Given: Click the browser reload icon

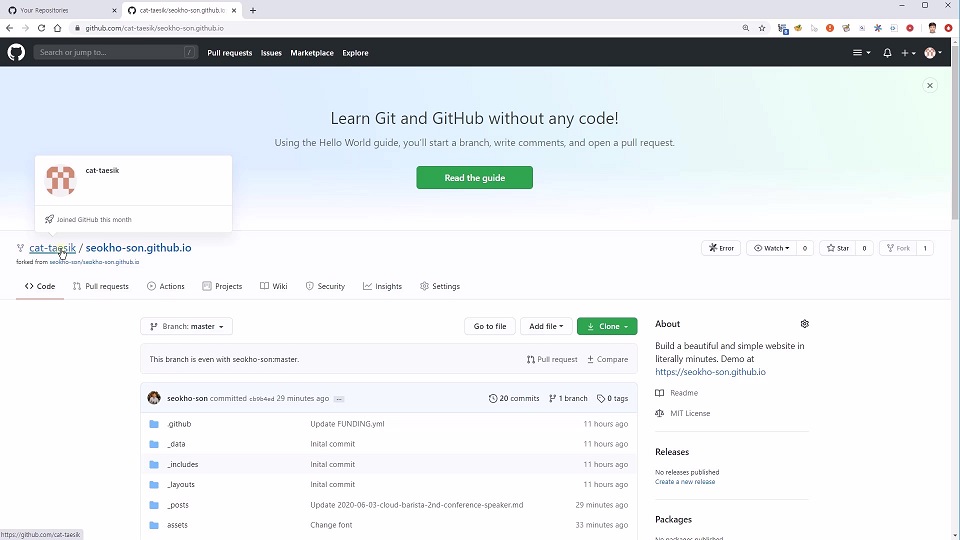Looking at the screenshot, I should [41, 28].
